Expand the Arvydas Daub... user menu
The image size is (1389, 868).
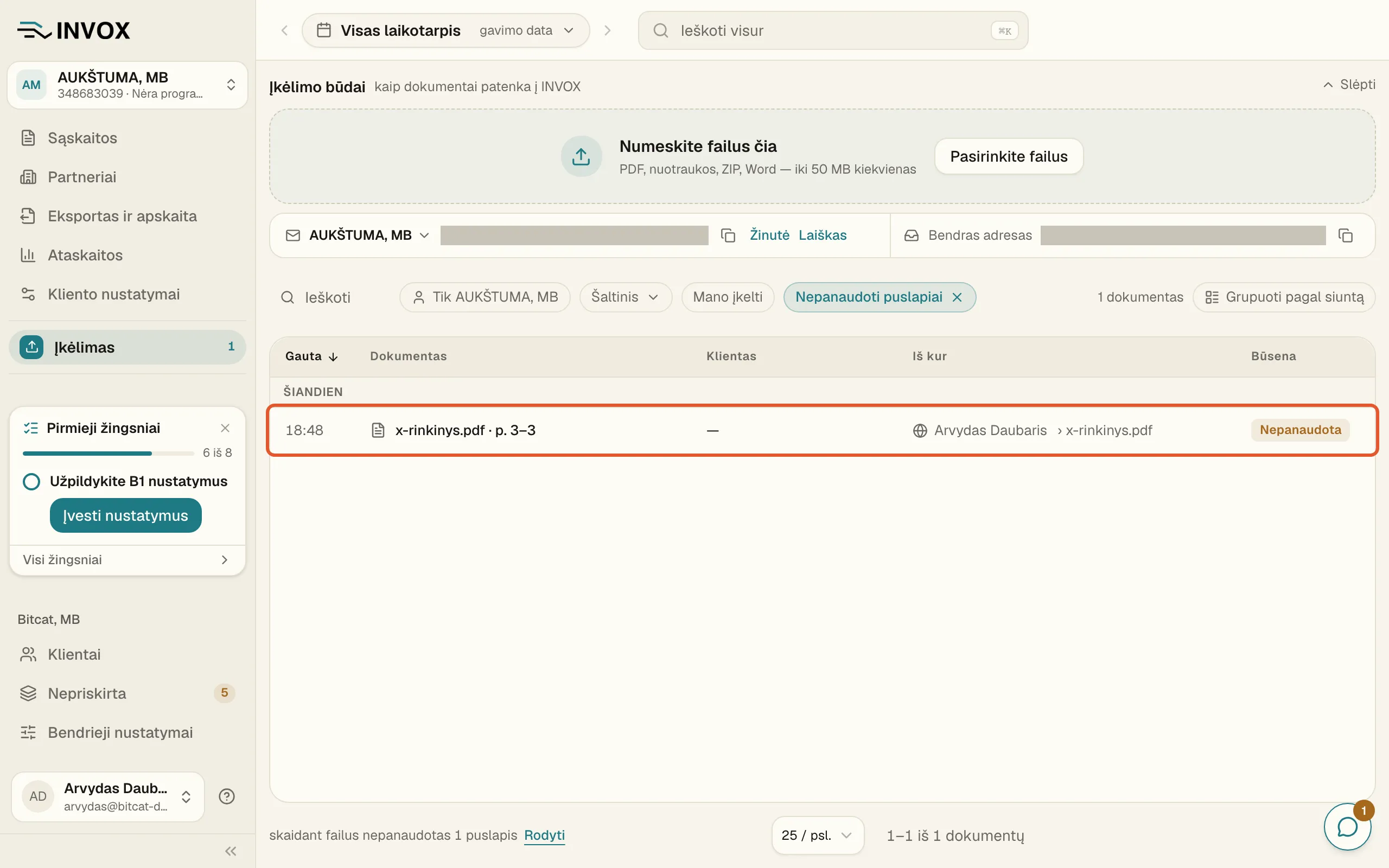[x=108, y=796]
